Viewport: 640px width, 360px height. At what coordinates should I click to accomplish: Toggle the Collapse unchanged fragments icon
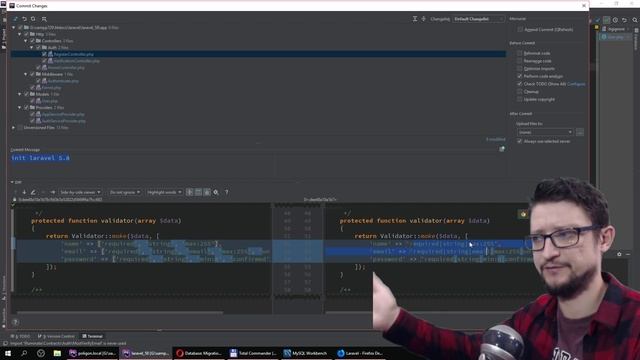pyautogui.click(x=189, y=192)
